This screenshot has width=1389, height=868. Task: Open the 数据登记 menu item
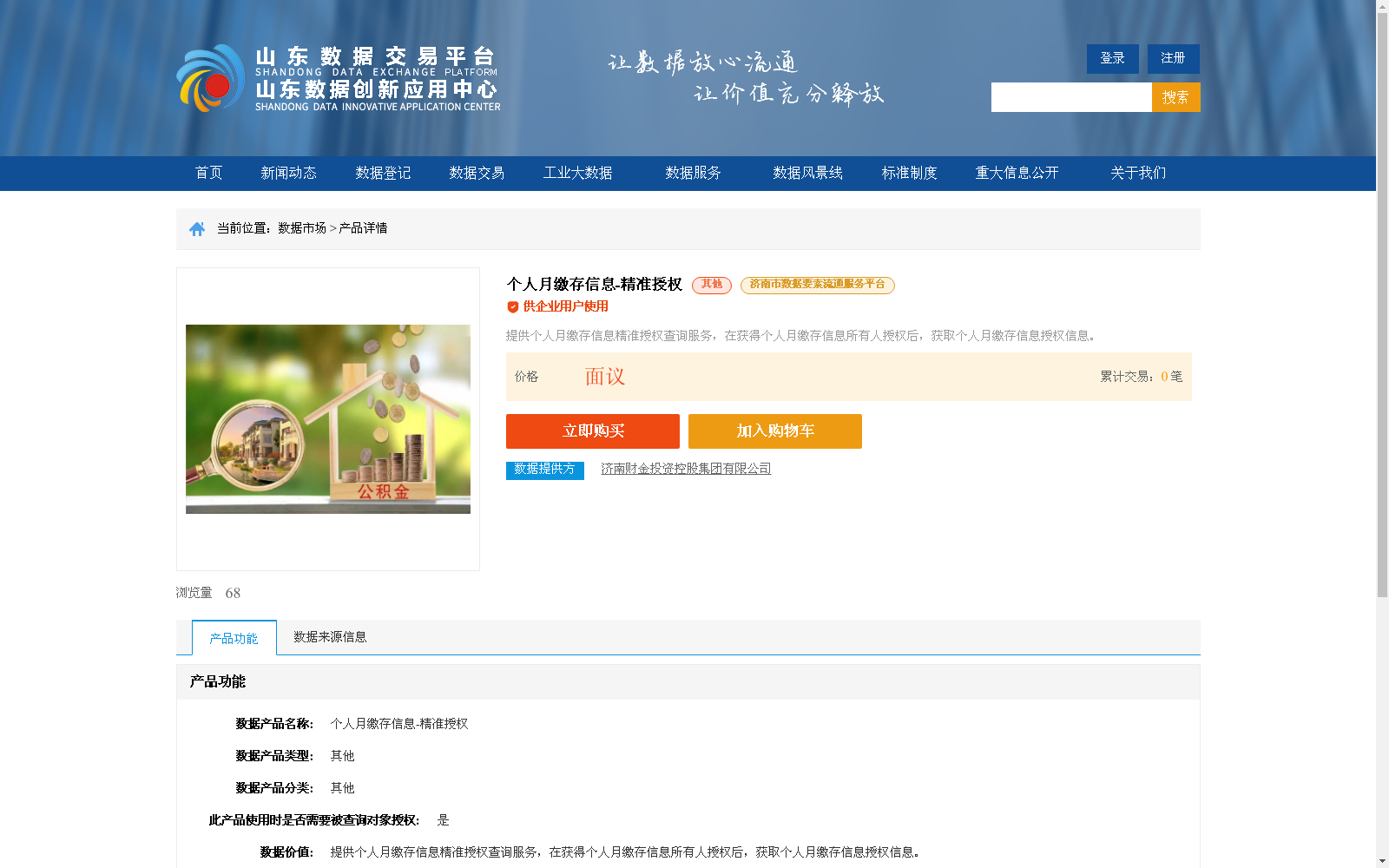click(x=383, y=173)
